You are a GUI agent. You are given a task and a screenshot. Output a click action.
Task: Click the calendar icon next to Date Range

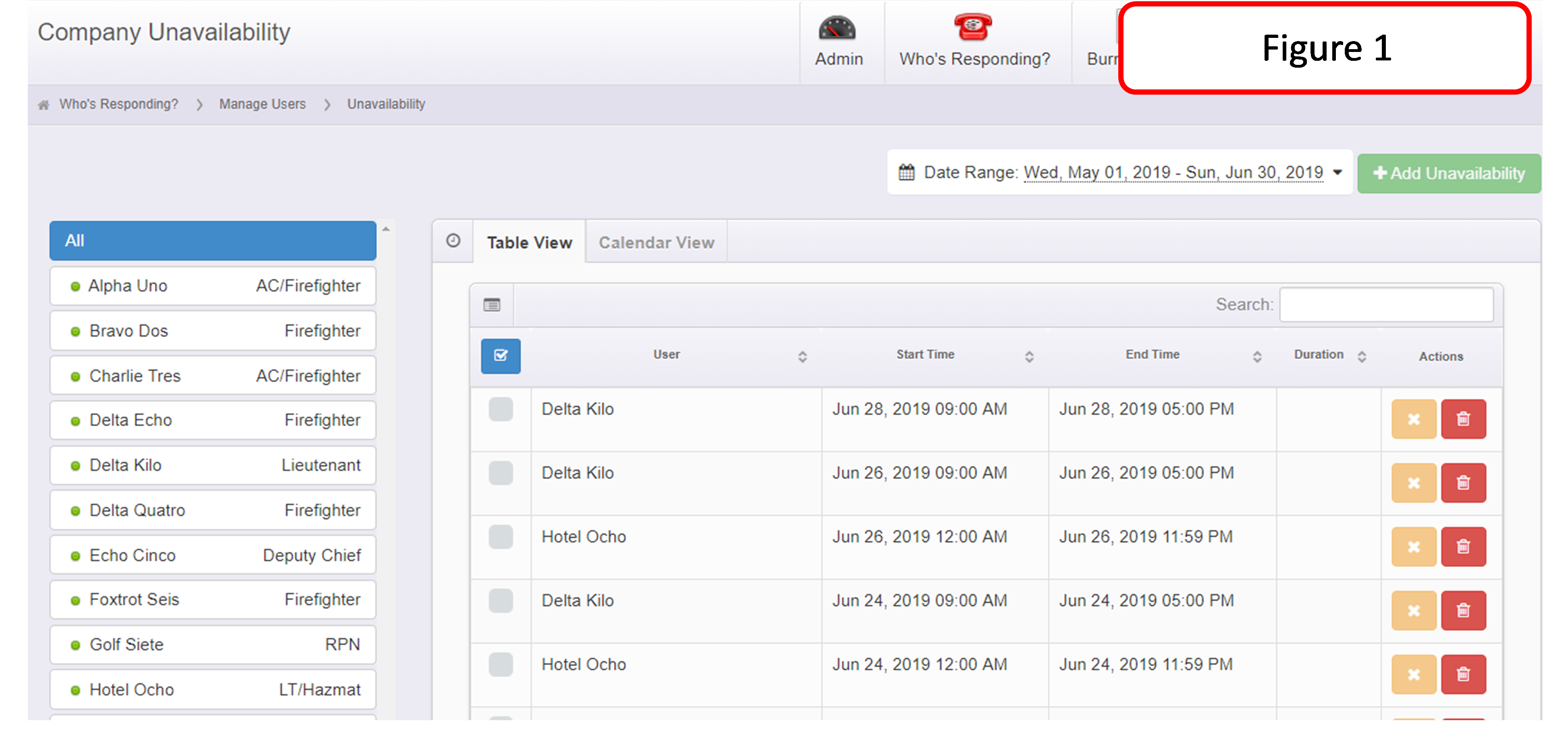coord(906,173)
